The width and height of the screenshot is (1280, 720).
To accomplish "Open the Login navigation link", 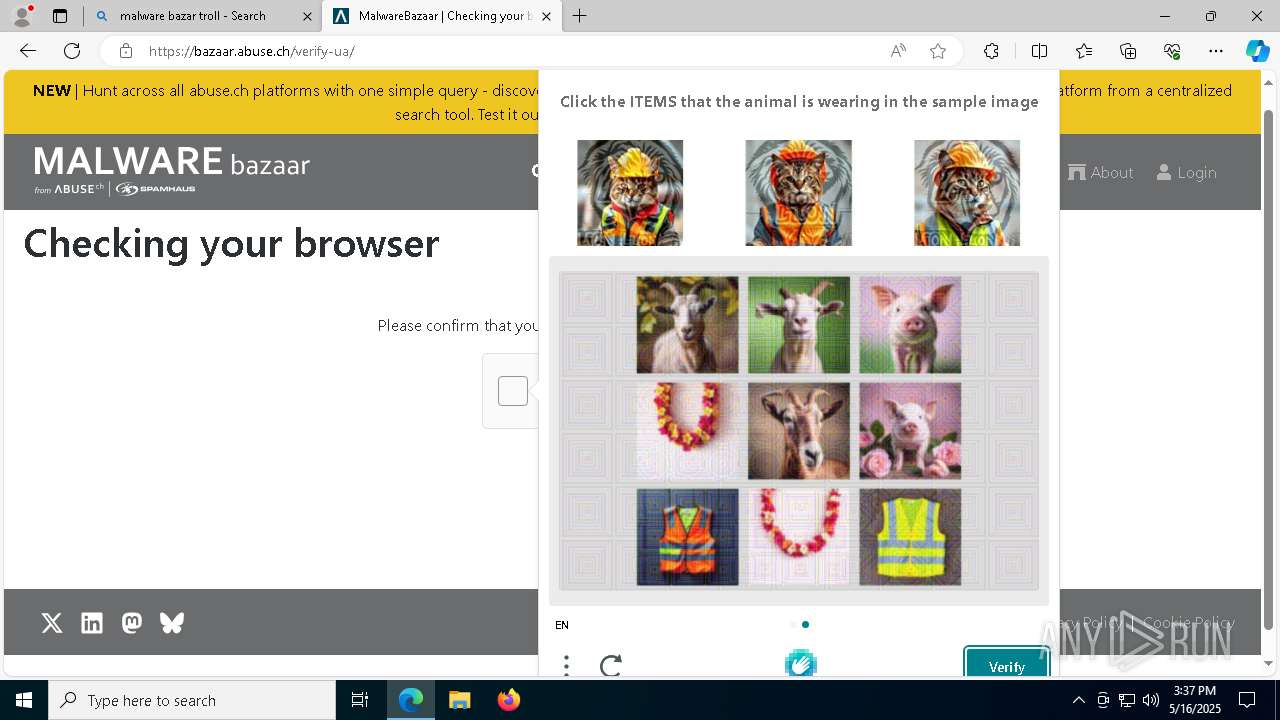I will (x=1186, y=172).
